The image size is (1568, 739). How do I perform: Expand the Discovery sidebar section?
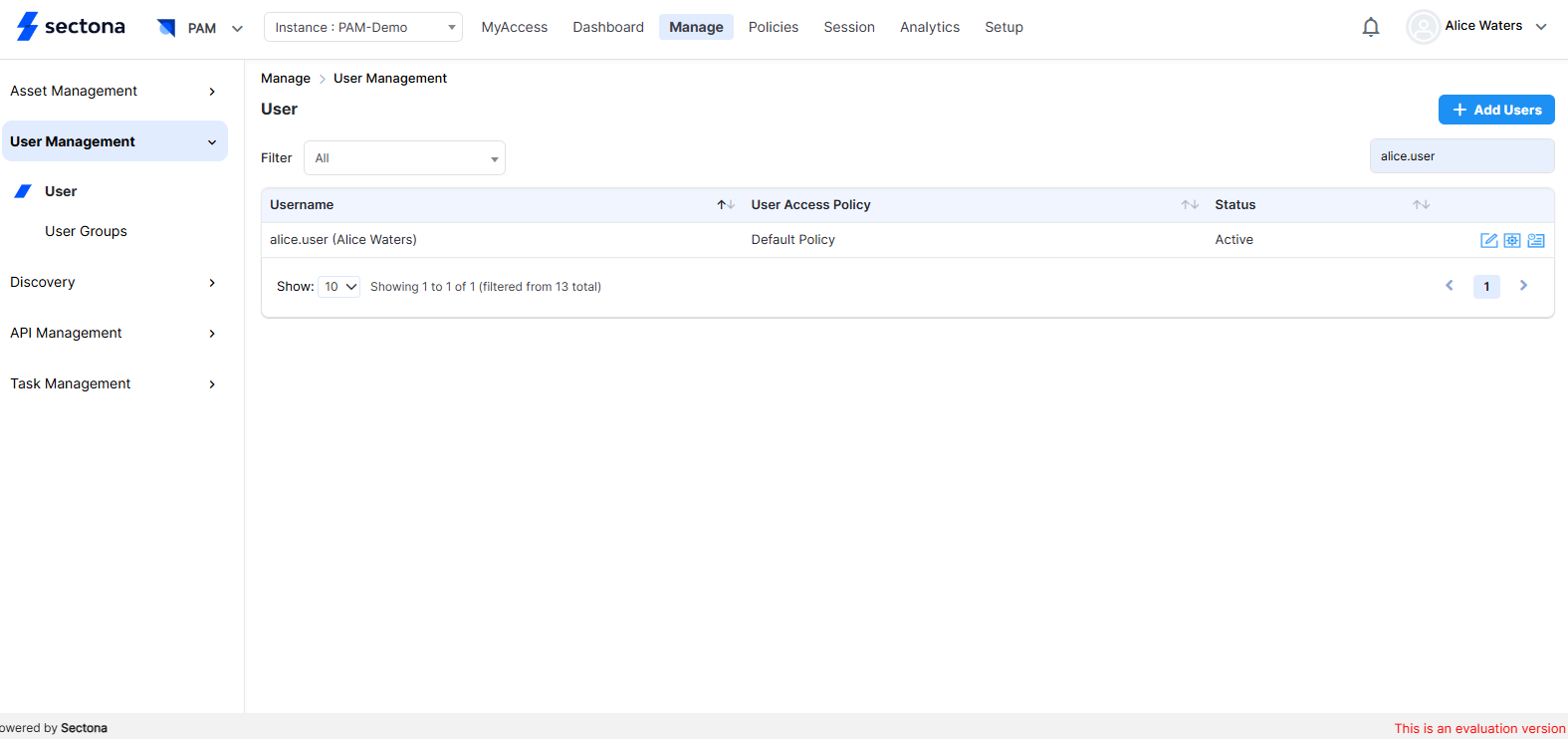tap(113, 282)
